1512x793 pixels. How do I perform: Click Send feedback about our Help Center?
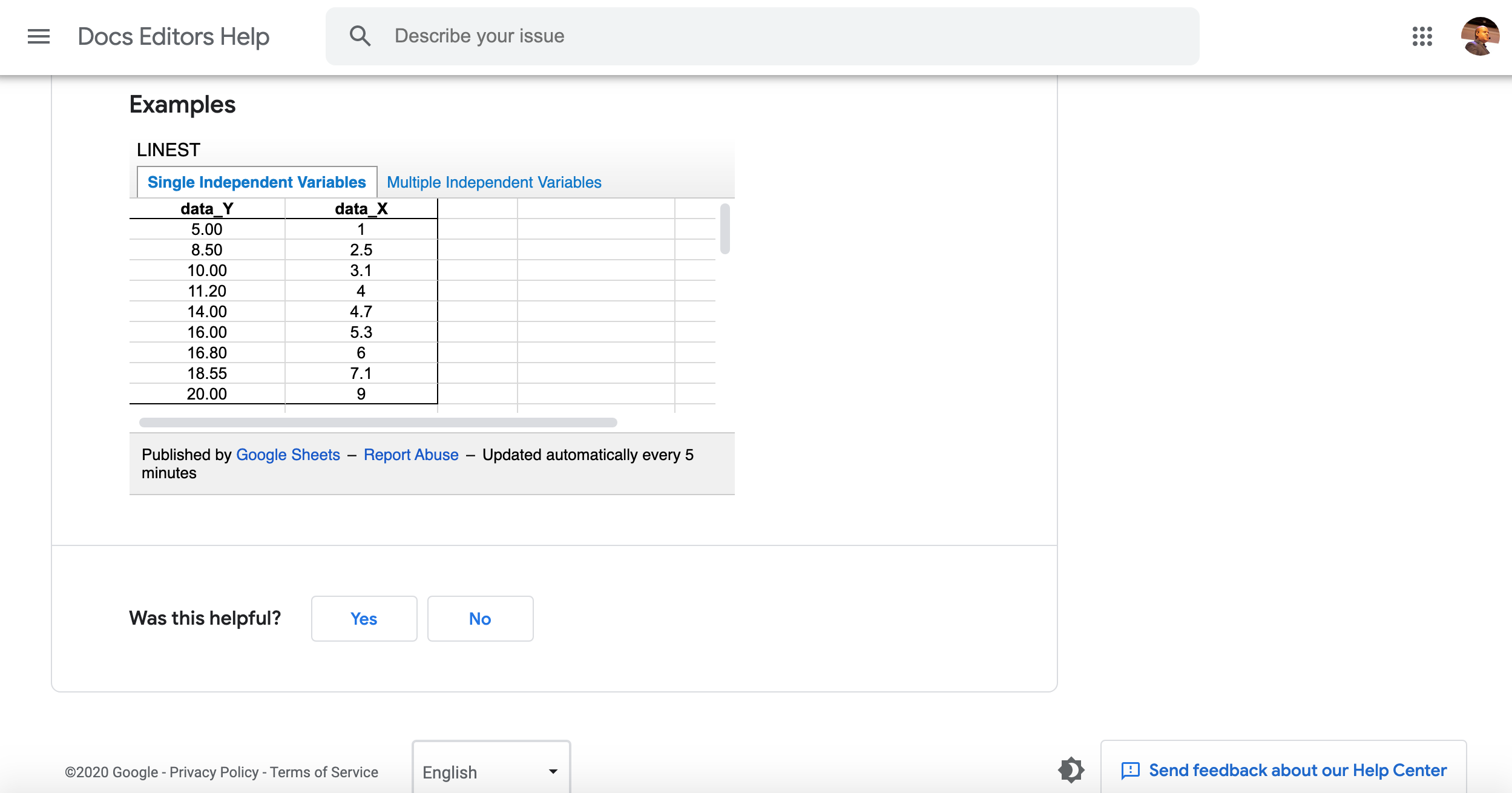pyautogui.click(x=1297, y=770)
